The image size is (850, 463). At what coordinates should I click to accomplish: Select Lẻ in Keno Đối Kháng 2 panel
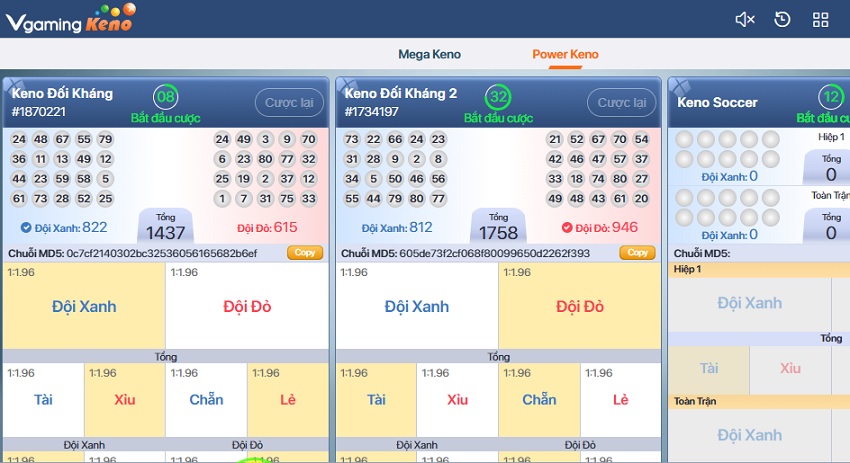tap(621, 400)
